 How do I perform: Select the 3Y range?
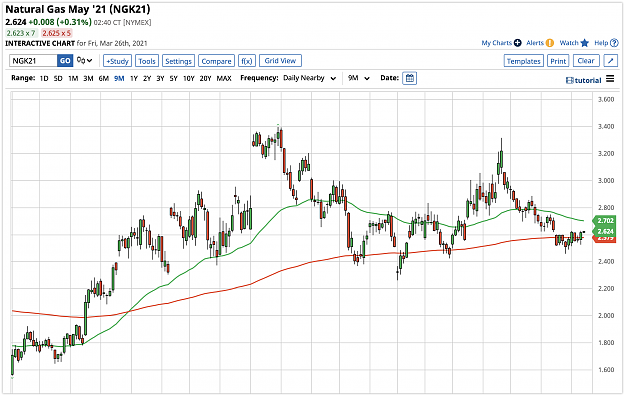(160, 78)
